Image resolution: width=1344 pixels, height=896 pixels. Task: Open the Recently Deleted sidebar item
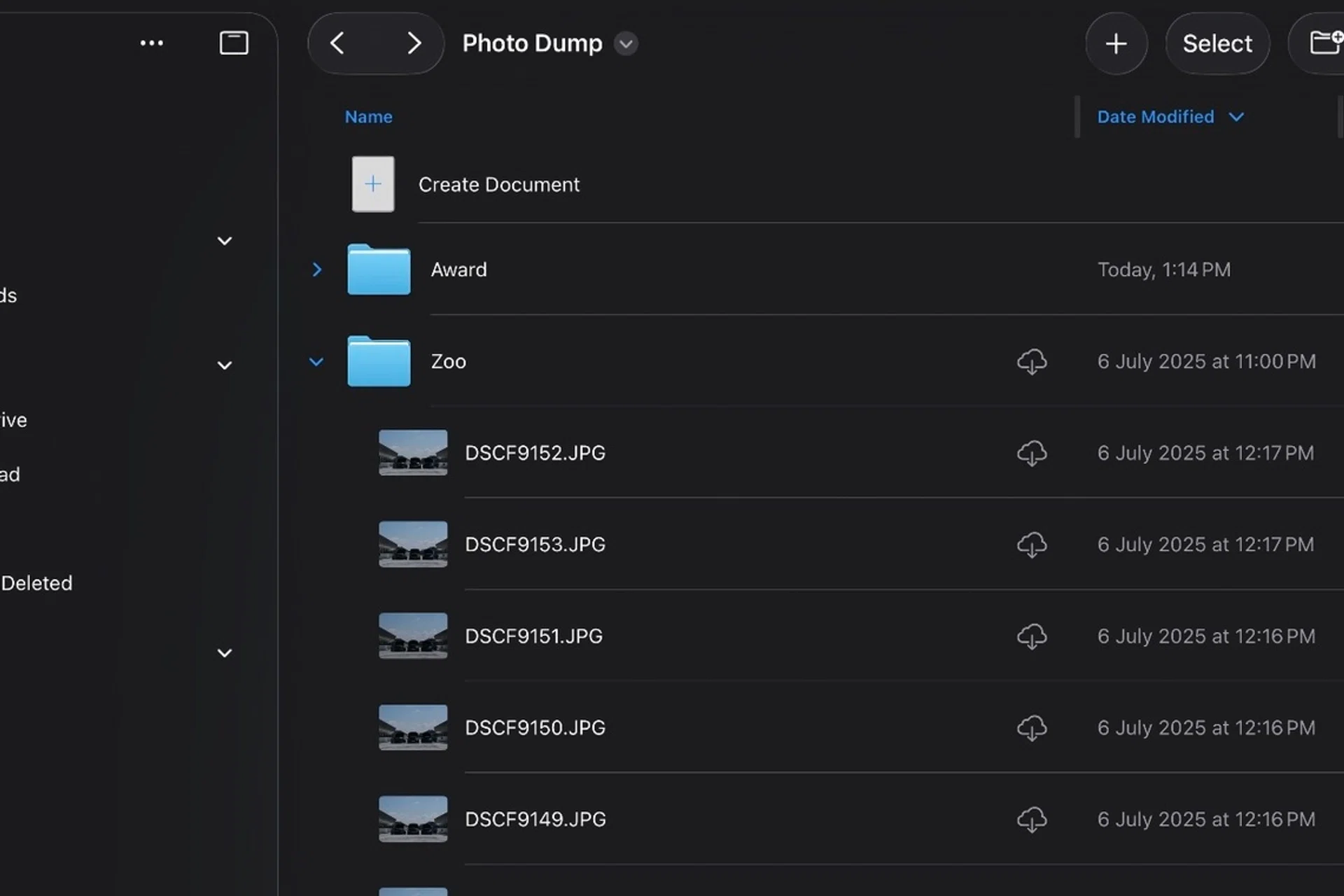(36, 583)
